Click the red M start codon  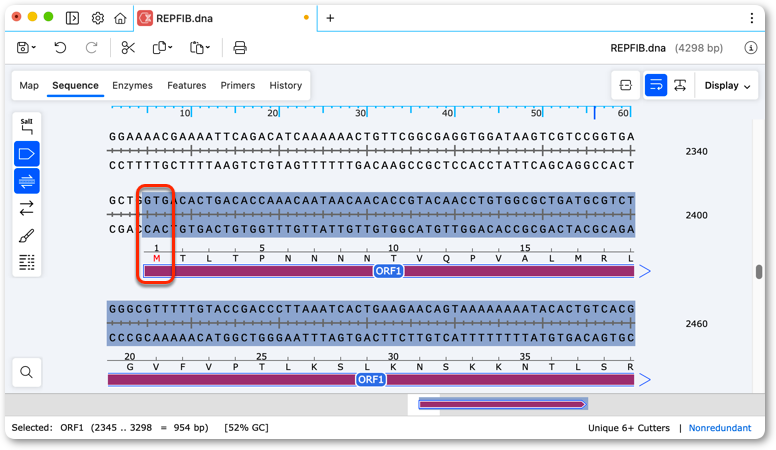click(x=157, y=258)
